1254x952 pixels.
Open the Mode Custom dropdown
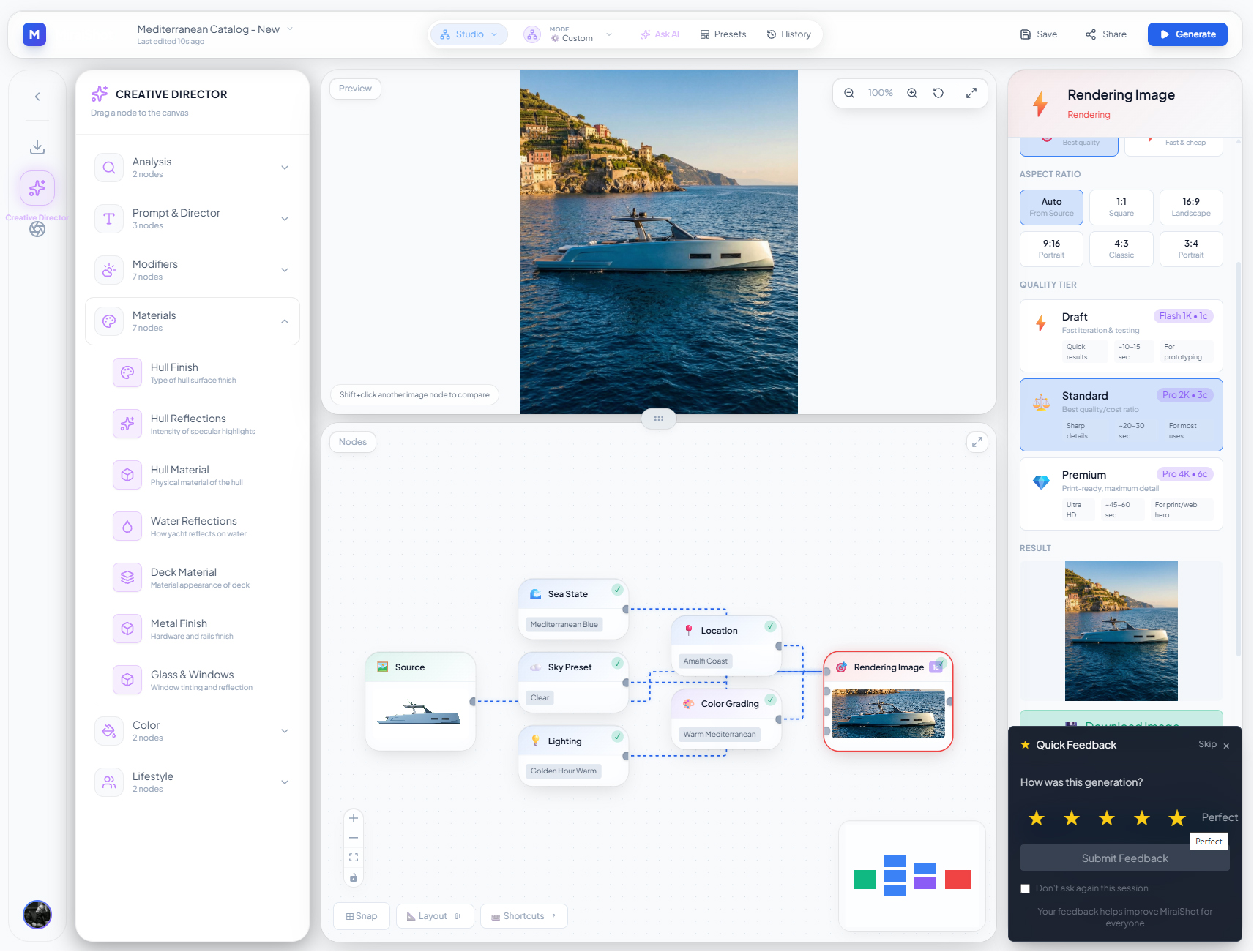pyautogui.click(x=608, y=34)
